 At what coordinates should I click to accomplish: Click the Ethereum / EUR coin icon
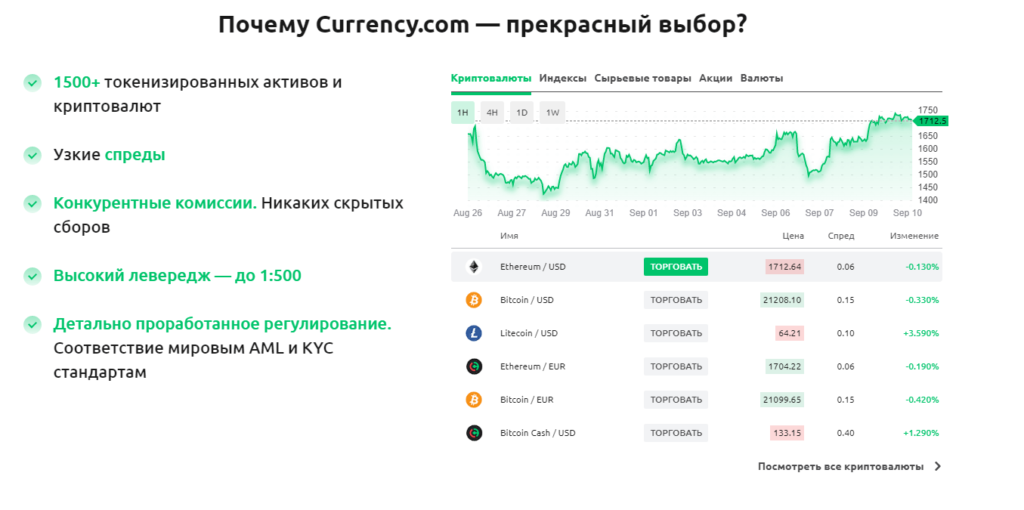[x=473, y=367]
